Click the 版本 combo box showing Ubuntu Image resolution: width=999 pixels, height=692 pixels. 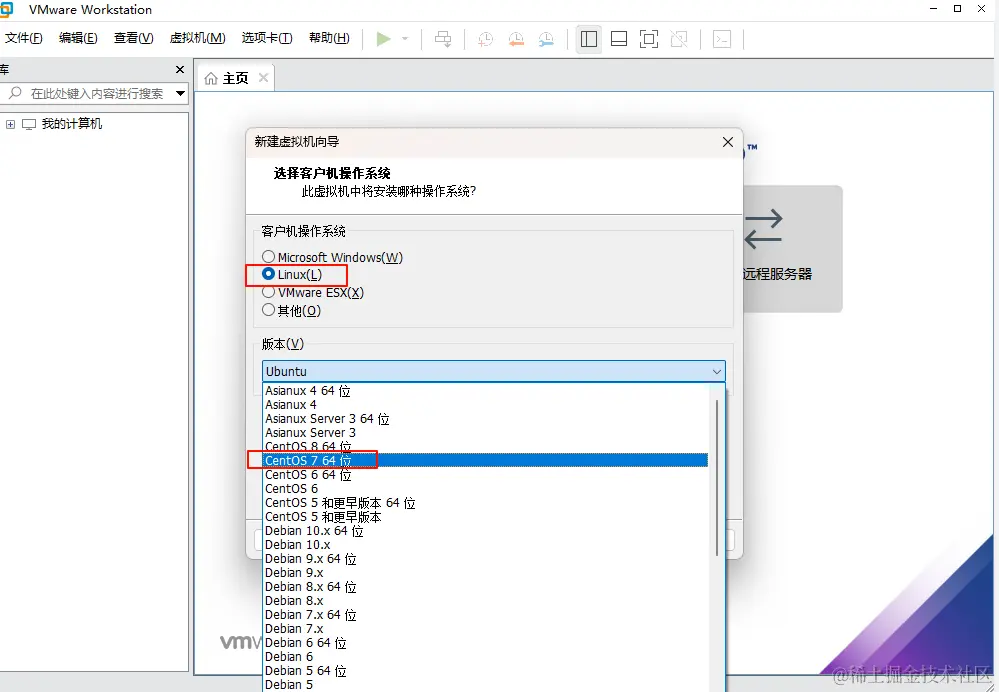[x=494, y=371]
